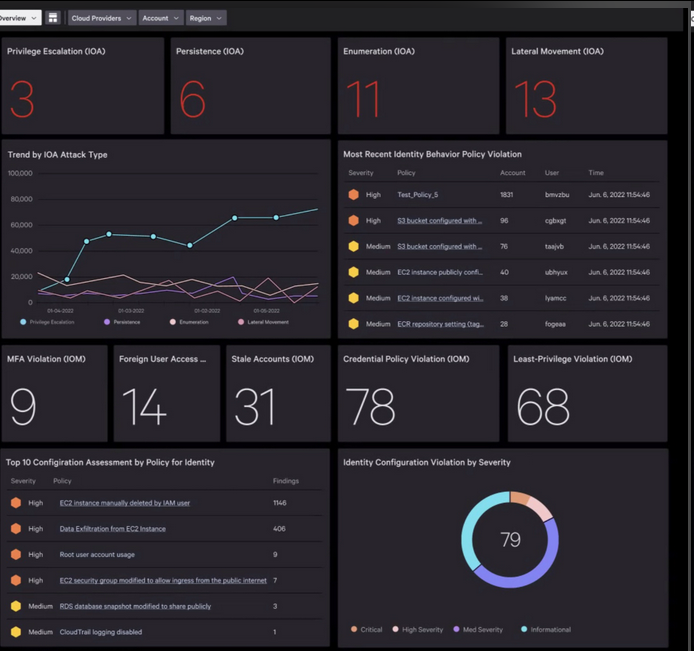Open the RDS database snapshot modified to share publicly link
Screen dimensions: 694x651
(135, 606)
